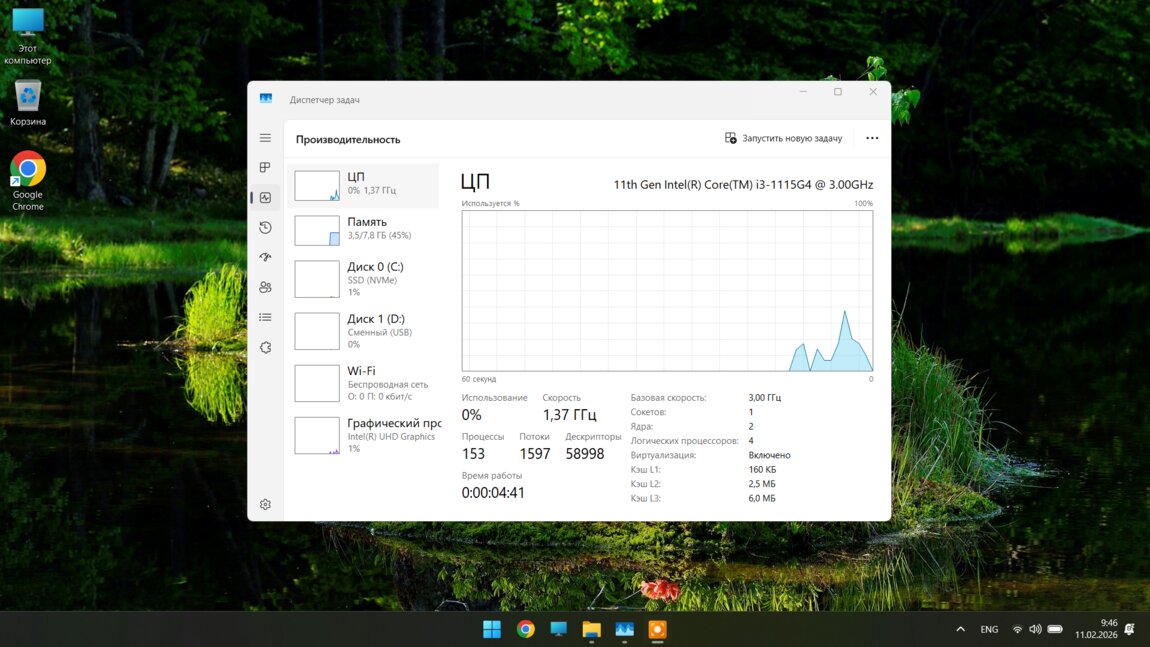Switch to the Users page icon
Screen dimensions: 1150x647
click(265, 288)
